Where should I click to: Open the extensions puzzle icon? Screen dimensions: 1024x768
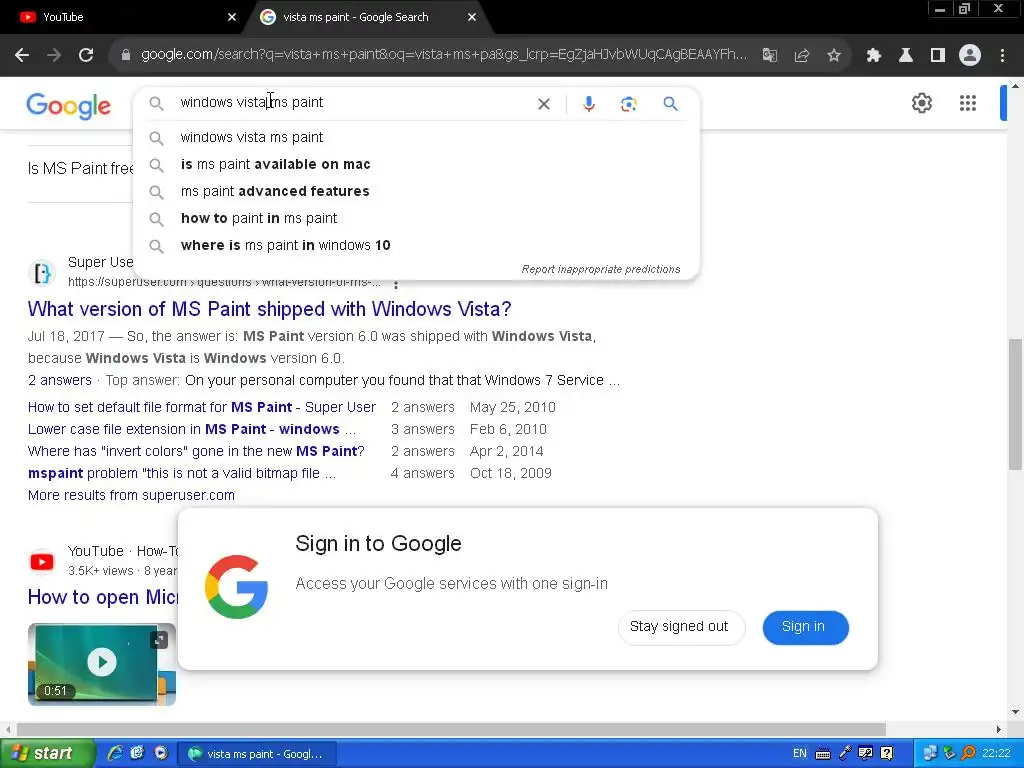point(874,56)
